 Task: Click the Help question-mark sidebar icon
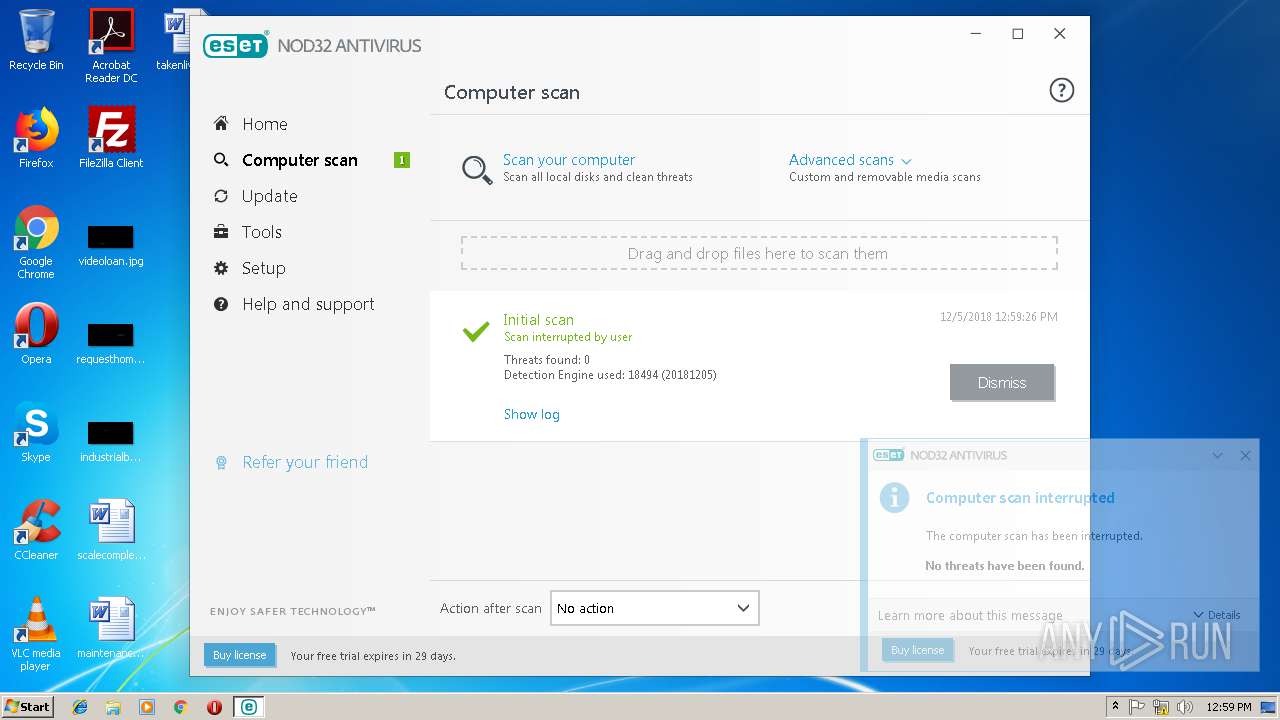click(221, 304)
